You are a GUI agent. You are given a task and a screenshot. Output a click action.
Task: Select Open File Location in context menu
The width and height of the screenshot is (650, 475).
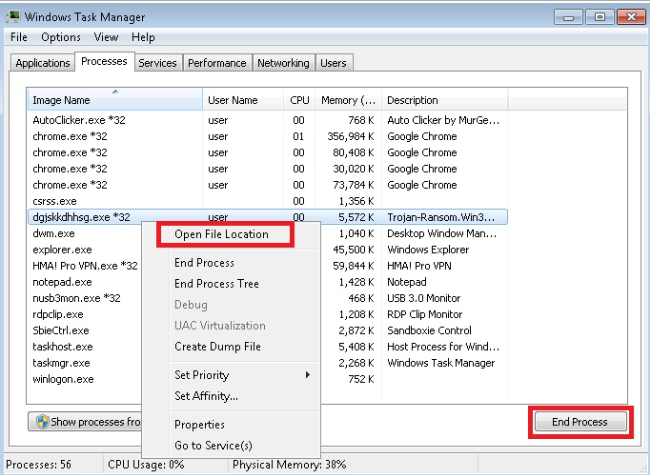click(x=221, y=234)
